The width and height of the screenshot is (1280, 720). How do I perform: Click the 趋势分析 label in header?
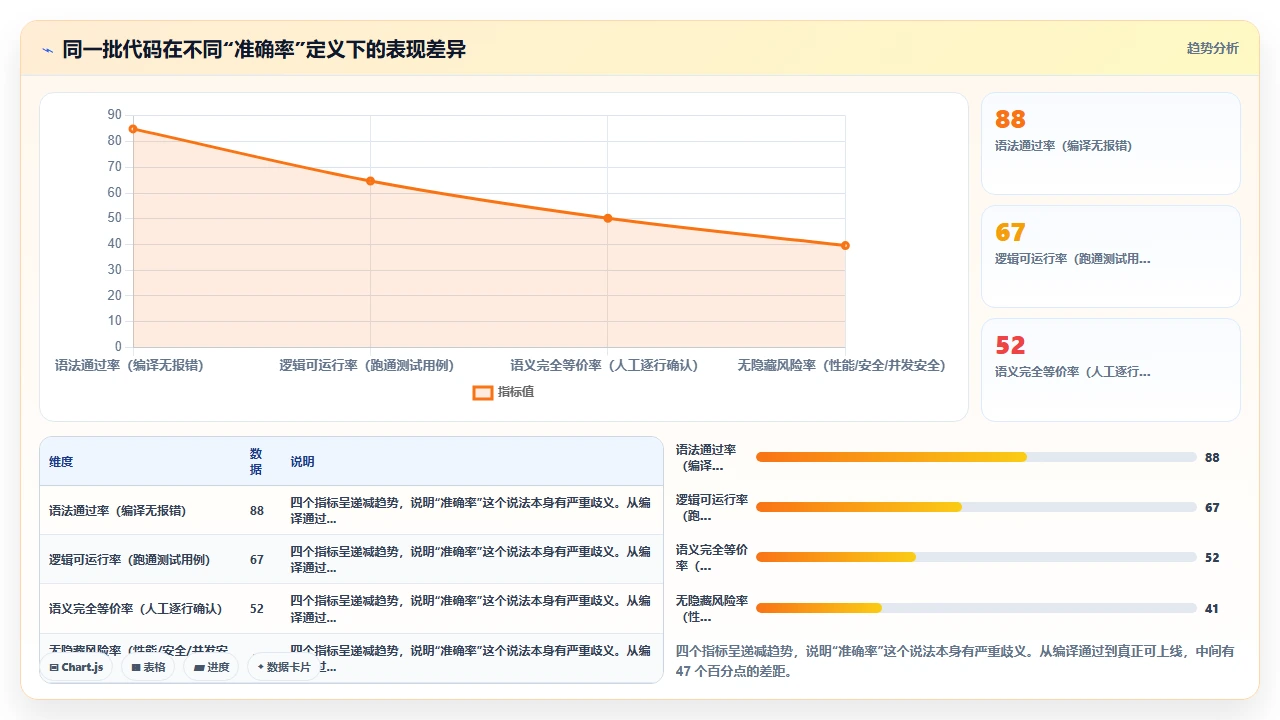point(1212,48)
